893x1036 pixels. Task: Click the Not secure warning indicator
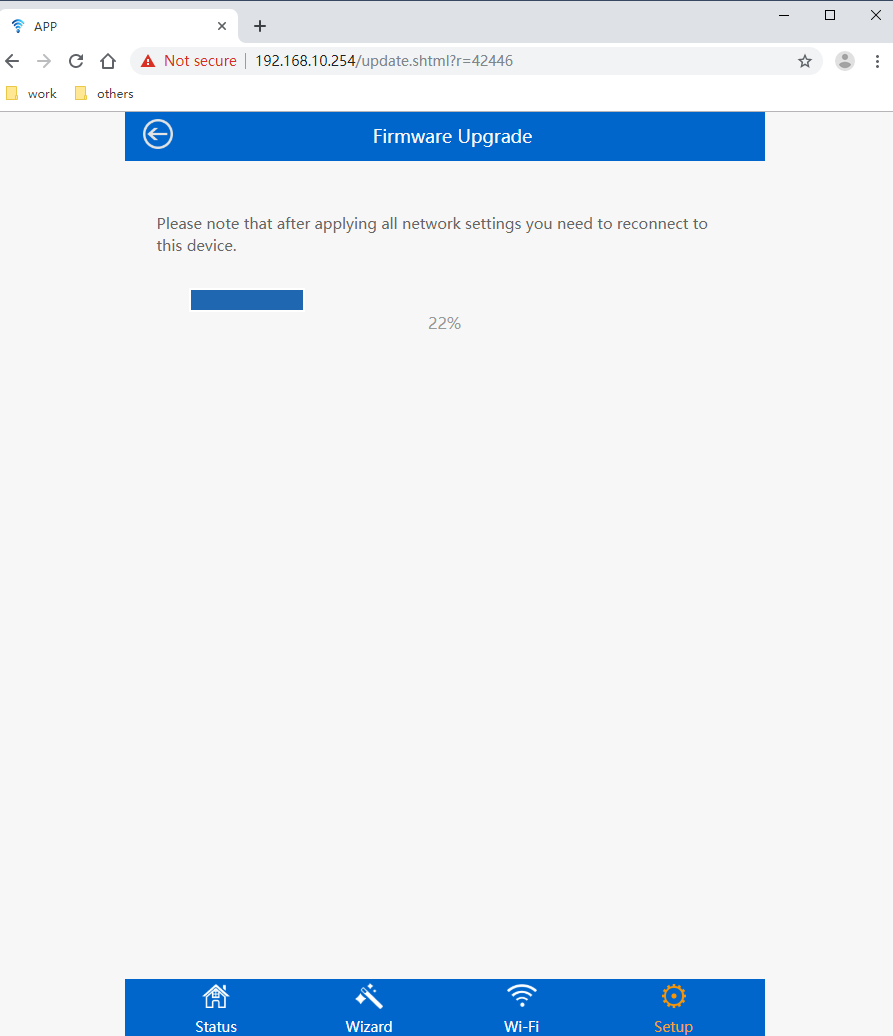(189, 61)
